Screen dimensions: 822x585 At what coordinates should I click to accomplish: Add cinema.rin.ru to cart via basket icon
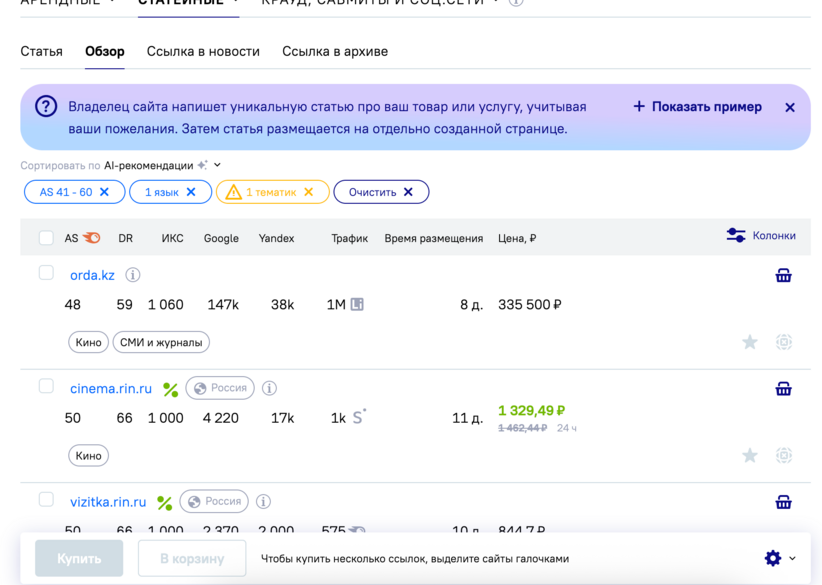[783, 389]
